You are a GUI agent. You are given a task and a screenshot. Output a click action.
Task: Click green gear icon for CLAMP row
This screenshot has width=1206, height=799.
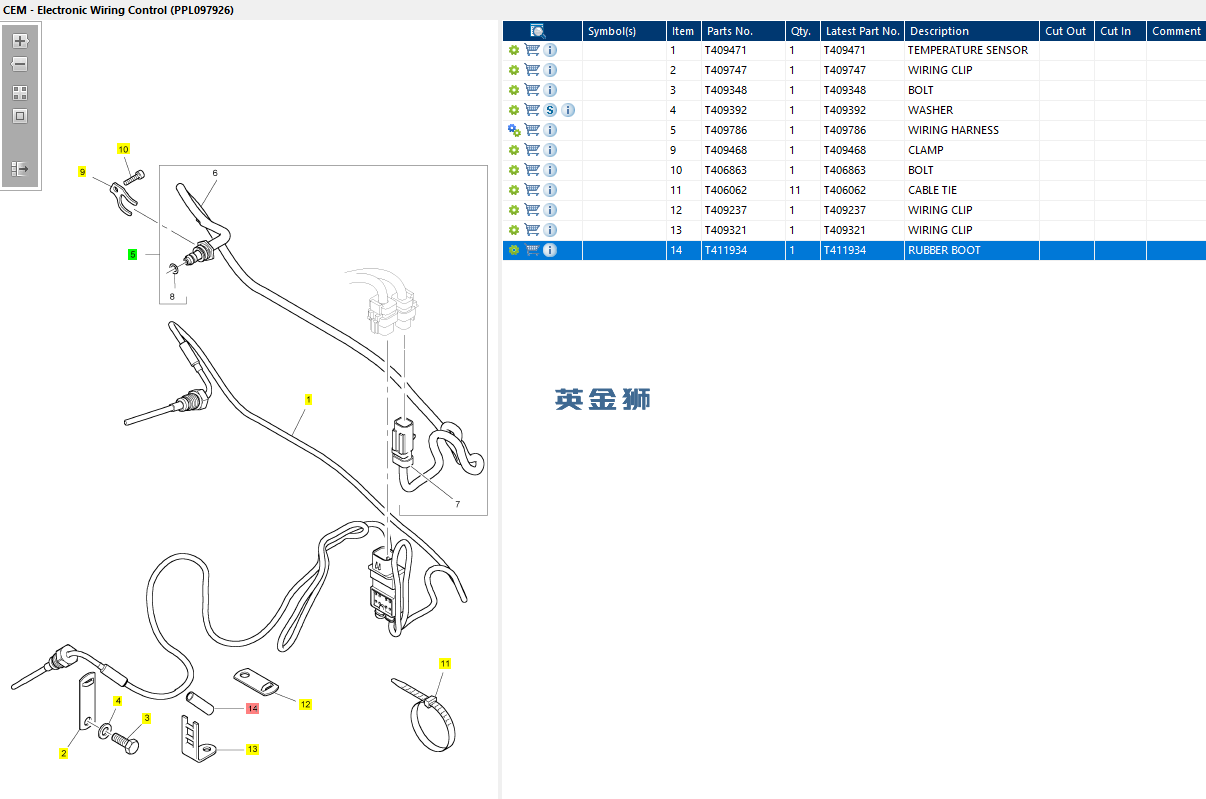point(514,150)
